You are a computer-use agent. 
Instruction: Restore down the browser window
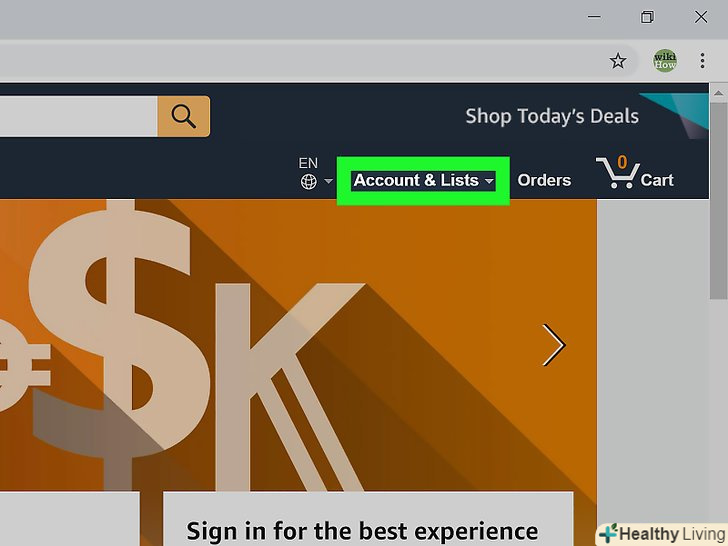pyautogui.click(x=647, y=17)
